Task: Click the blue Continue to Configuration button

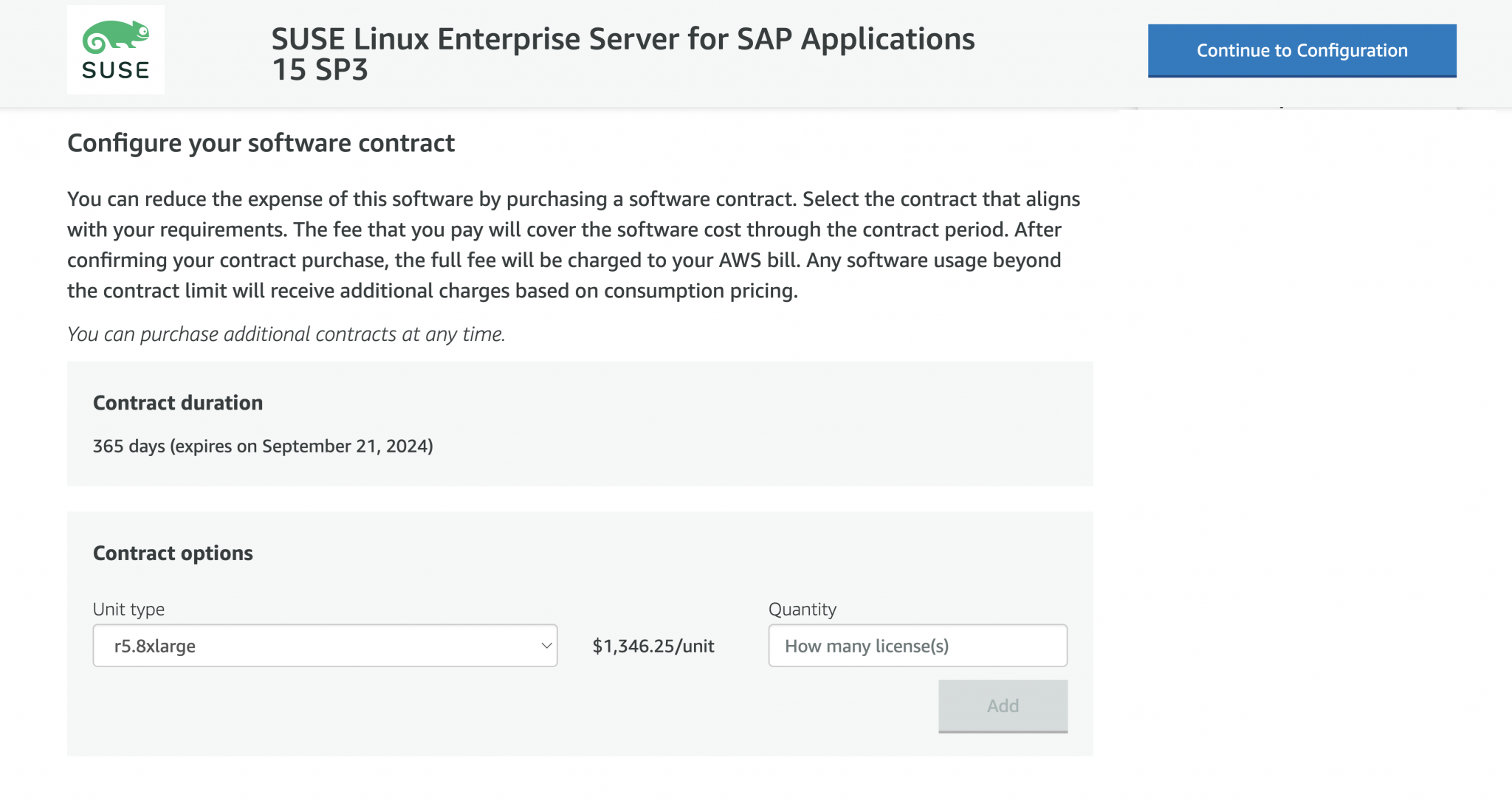Action: pos(1301,50)
